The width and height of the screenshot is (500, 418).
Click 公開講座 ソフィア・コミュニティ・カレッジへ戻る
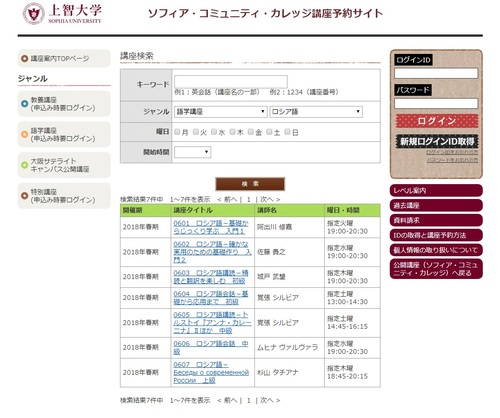point(436,269)
